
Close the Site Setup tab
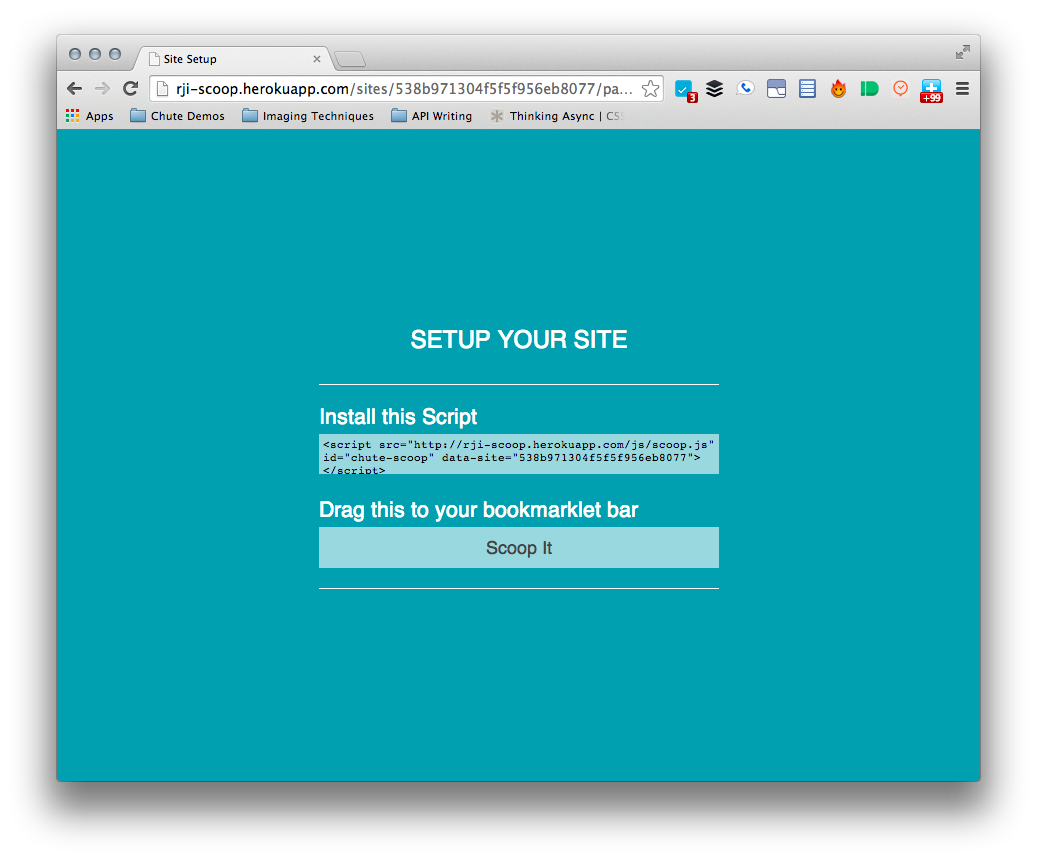point(317,59)
